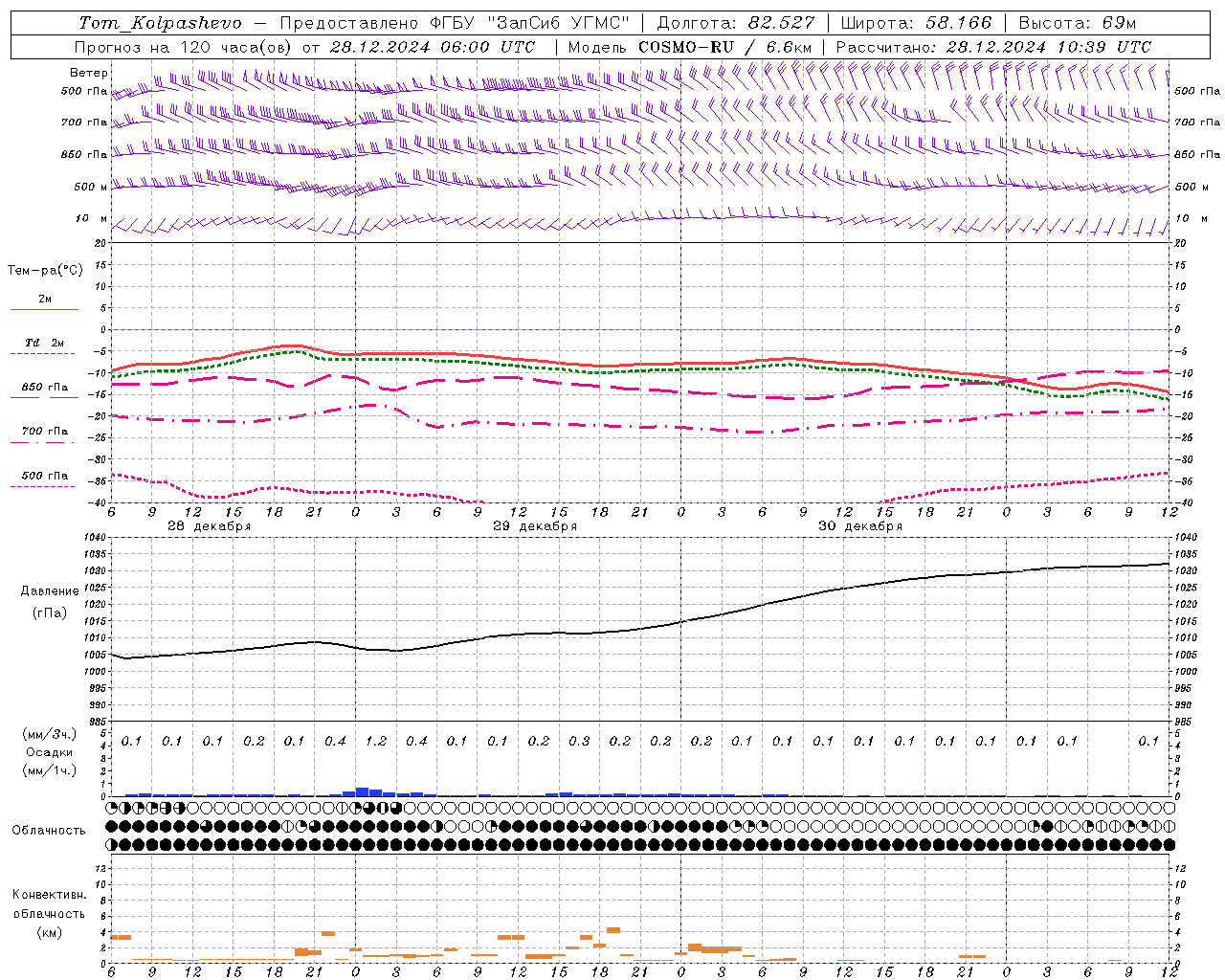Click the station name Tom_Kolpashevo
Viewport: 1225px width, 980px height.
pos(160,22)
